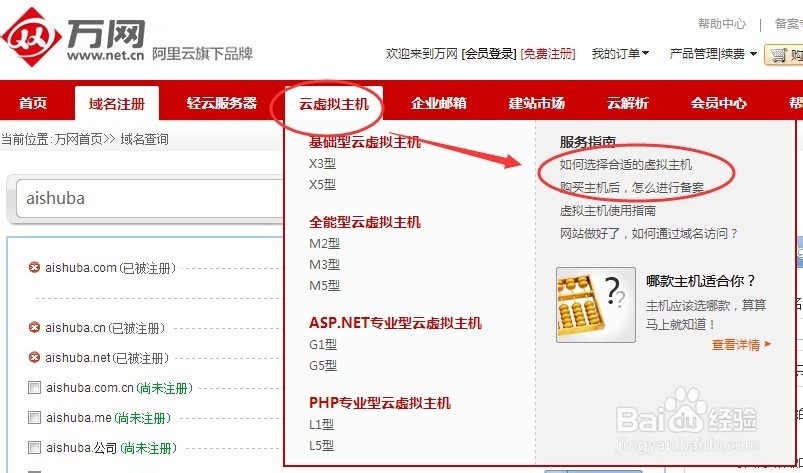
Task: Click the abacus host selector image
Action: [596, 305]
